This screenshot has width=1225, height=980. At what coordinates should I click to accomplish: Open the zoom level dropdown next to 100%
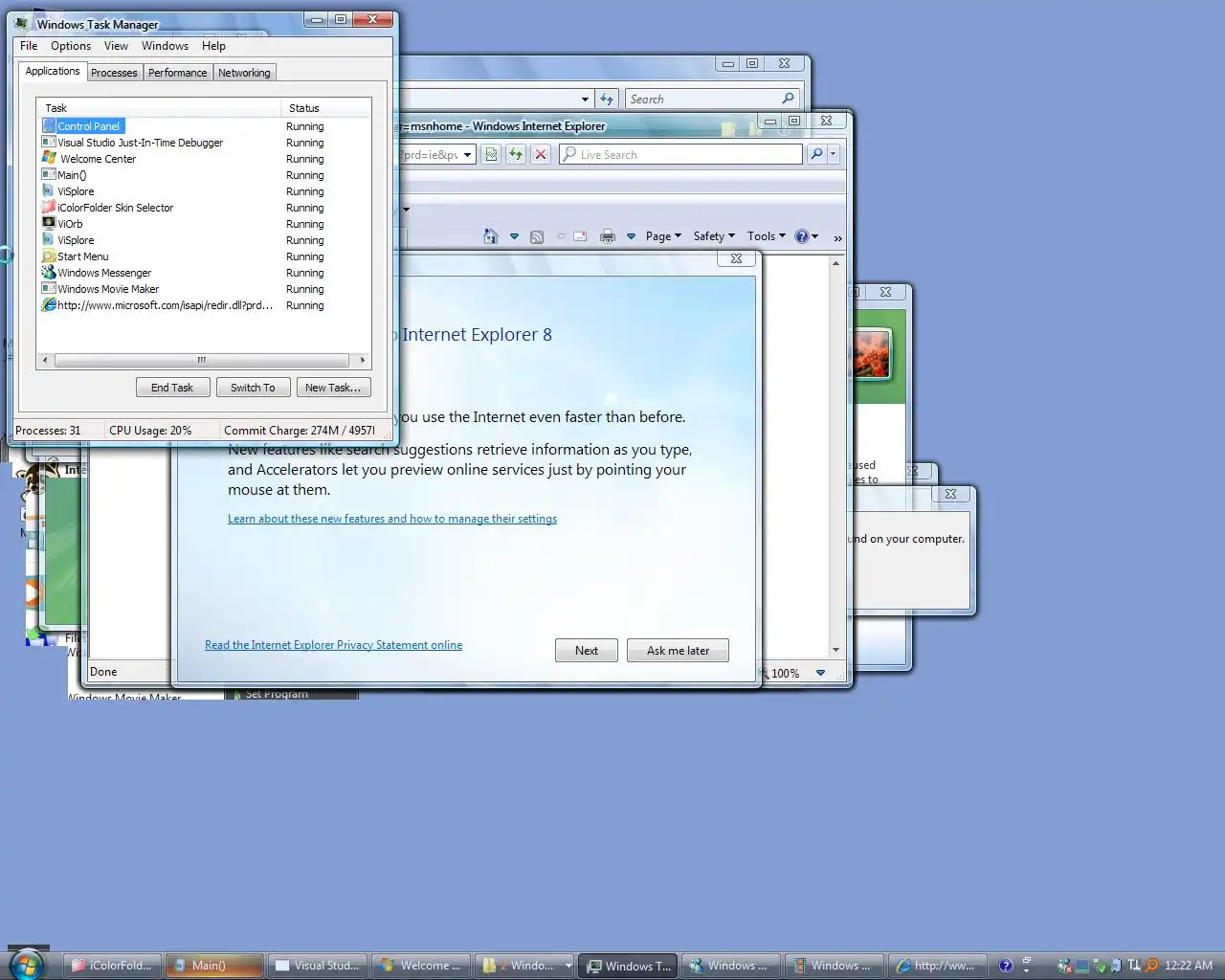point(820,673)
